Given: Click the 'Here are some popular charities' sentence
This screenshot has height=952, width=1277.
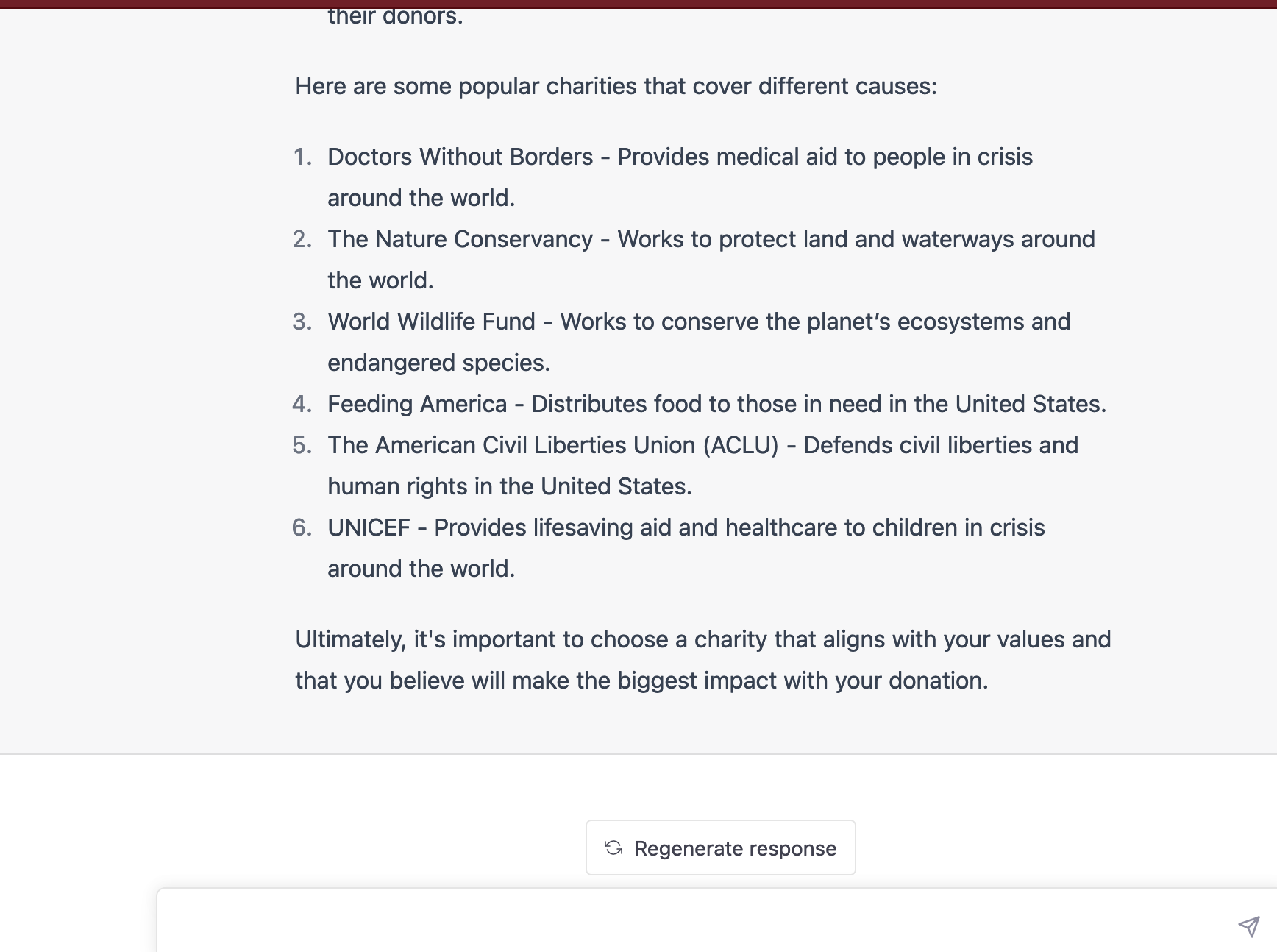Looking at the screenshot, I should coord(616,86).
